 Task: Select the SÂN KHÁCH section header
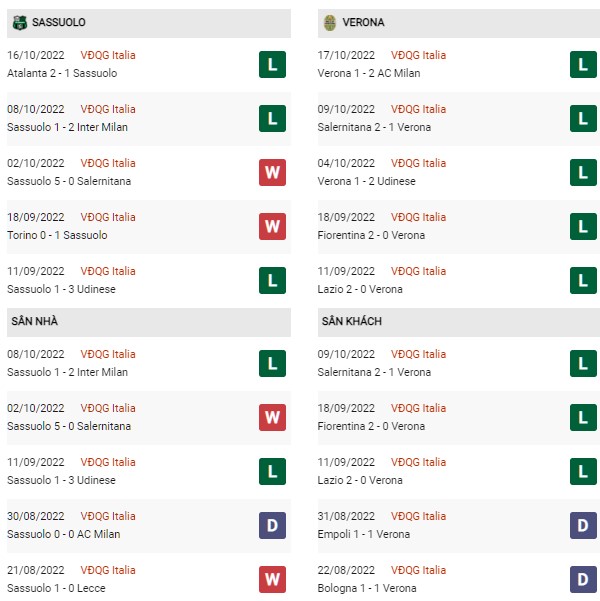point(459,322)
